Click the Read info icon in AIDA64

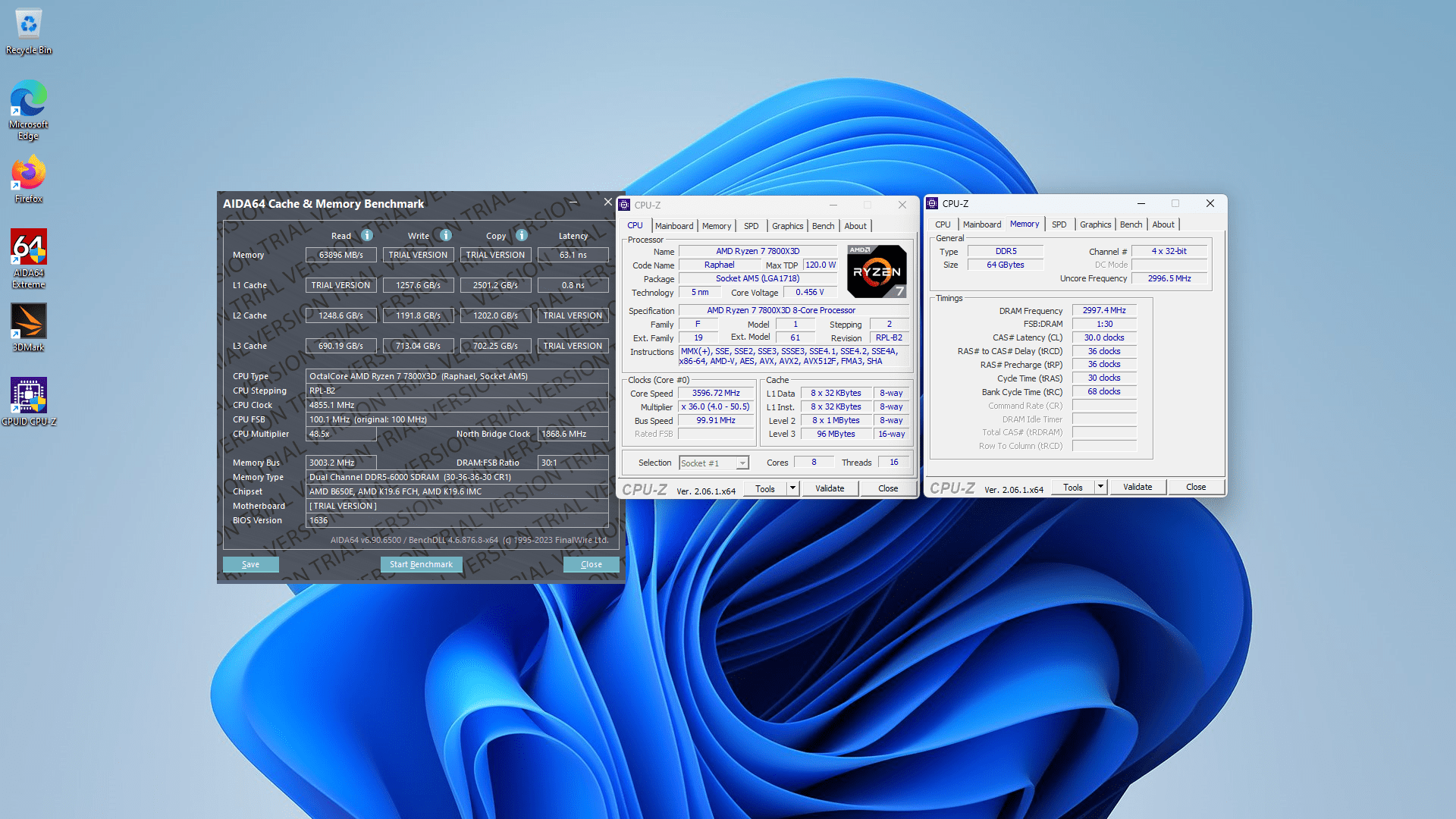(367, 235)
